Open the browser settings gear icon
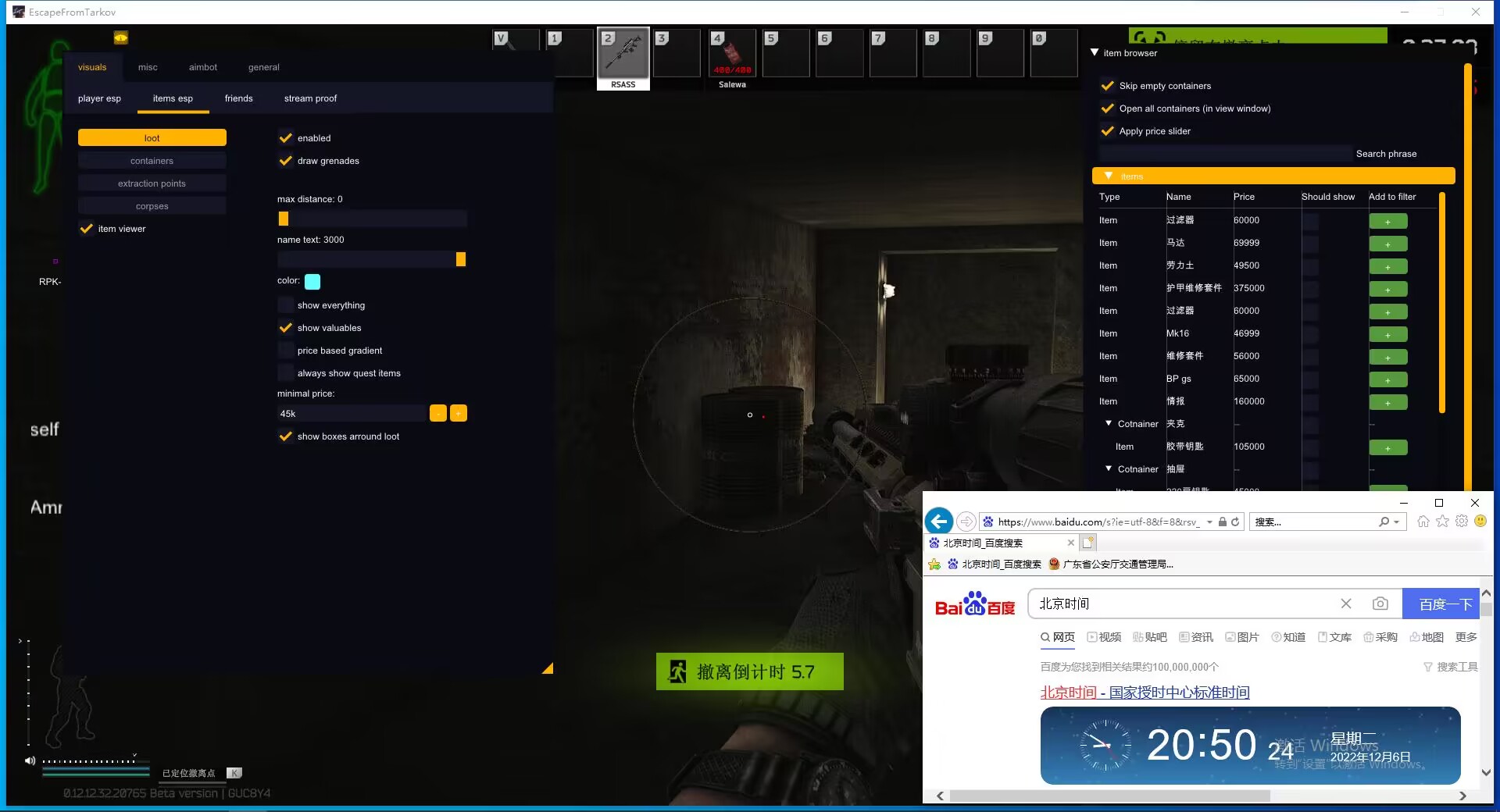 coord(1461,522)
